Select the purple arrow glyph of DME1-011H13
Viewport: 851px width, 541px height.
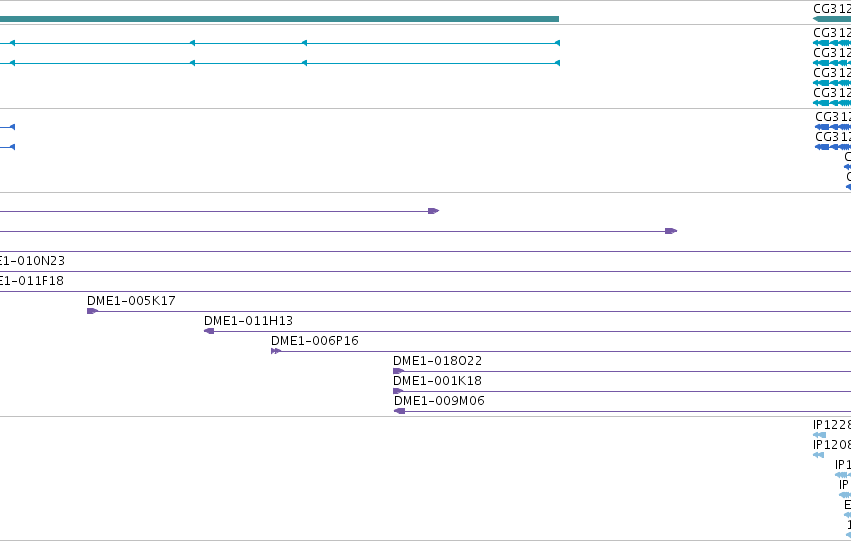(x=209, y=331)
